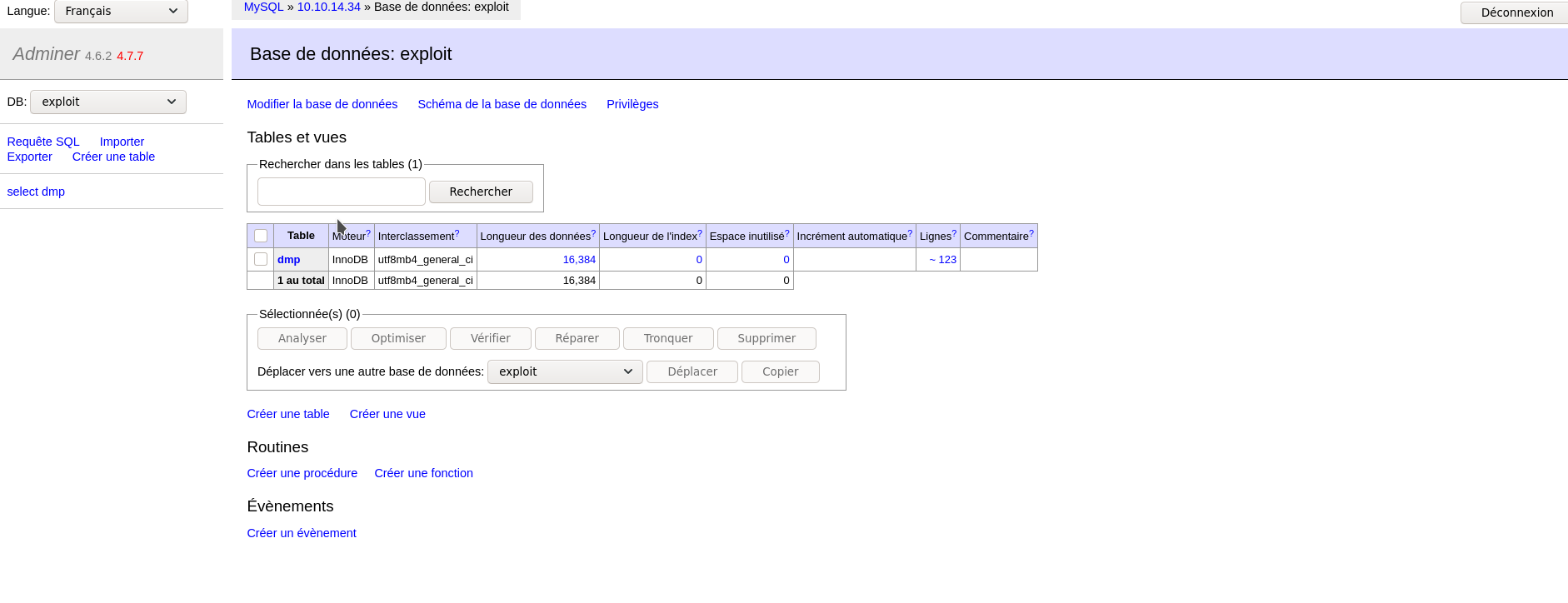This screenshot has width=1568, height=603.
Task: Click the help mark beside Lignes
Action: [x=954, y=234]
